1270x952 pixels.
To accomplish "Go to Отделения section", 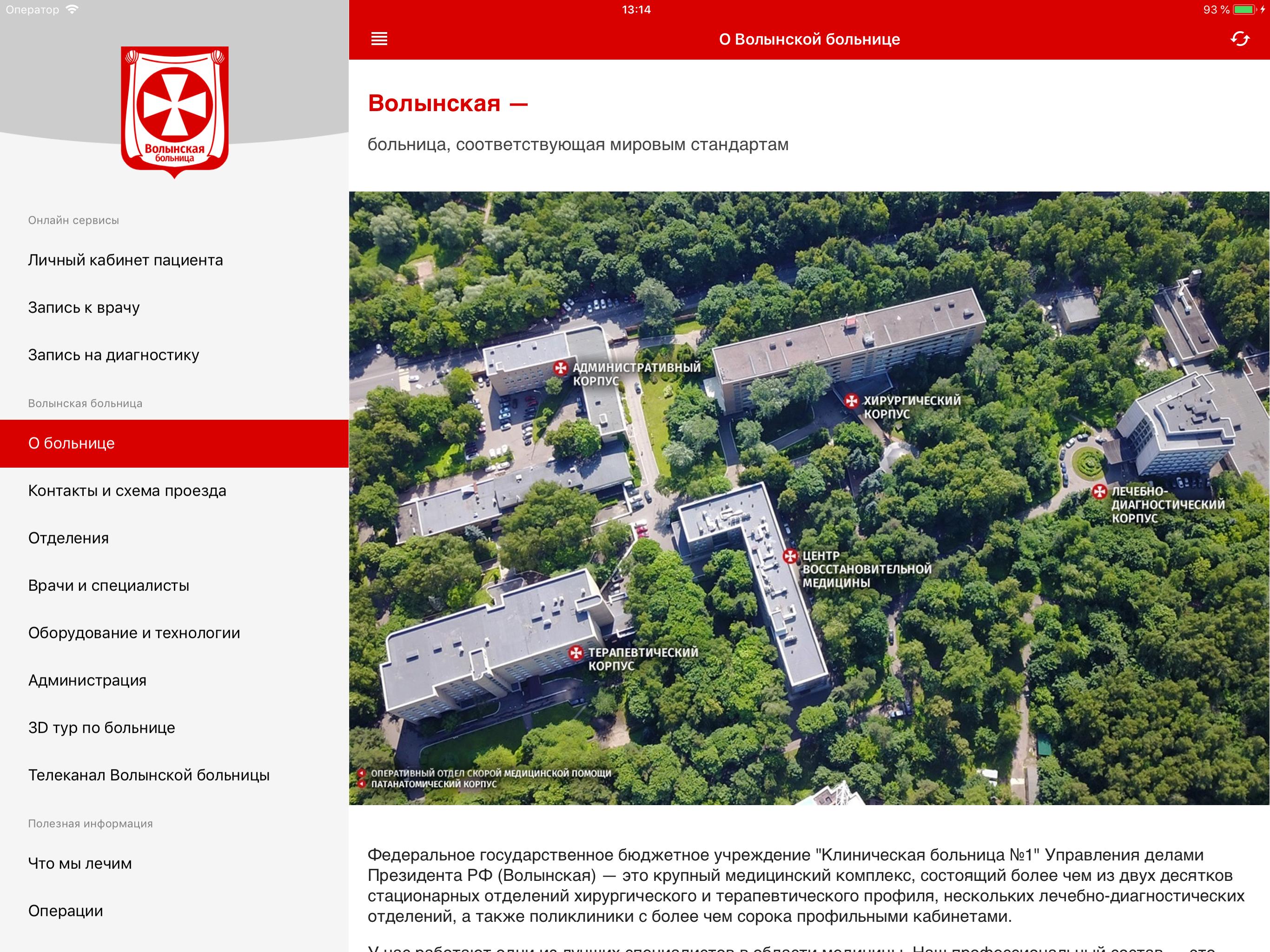I will point(174,538).
